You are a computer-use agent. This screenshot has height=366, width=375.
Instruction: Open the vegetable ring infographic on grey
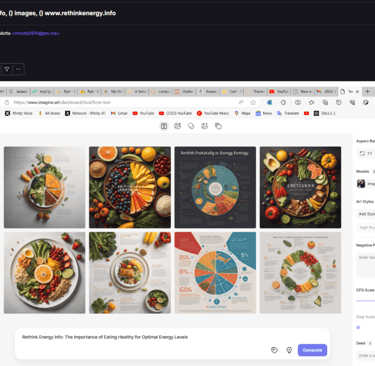pos(300,273)
